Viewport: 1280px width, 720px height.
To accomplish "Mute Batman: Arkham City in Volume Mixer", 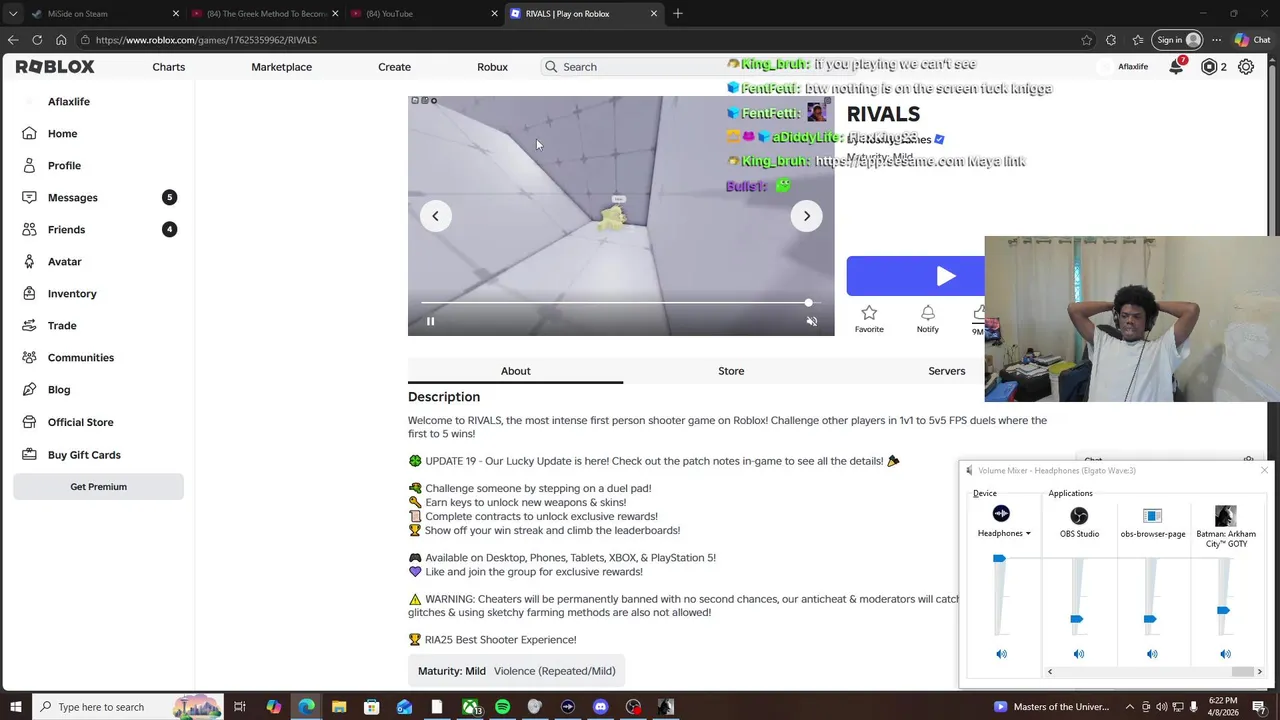I will click(1225, 654).
